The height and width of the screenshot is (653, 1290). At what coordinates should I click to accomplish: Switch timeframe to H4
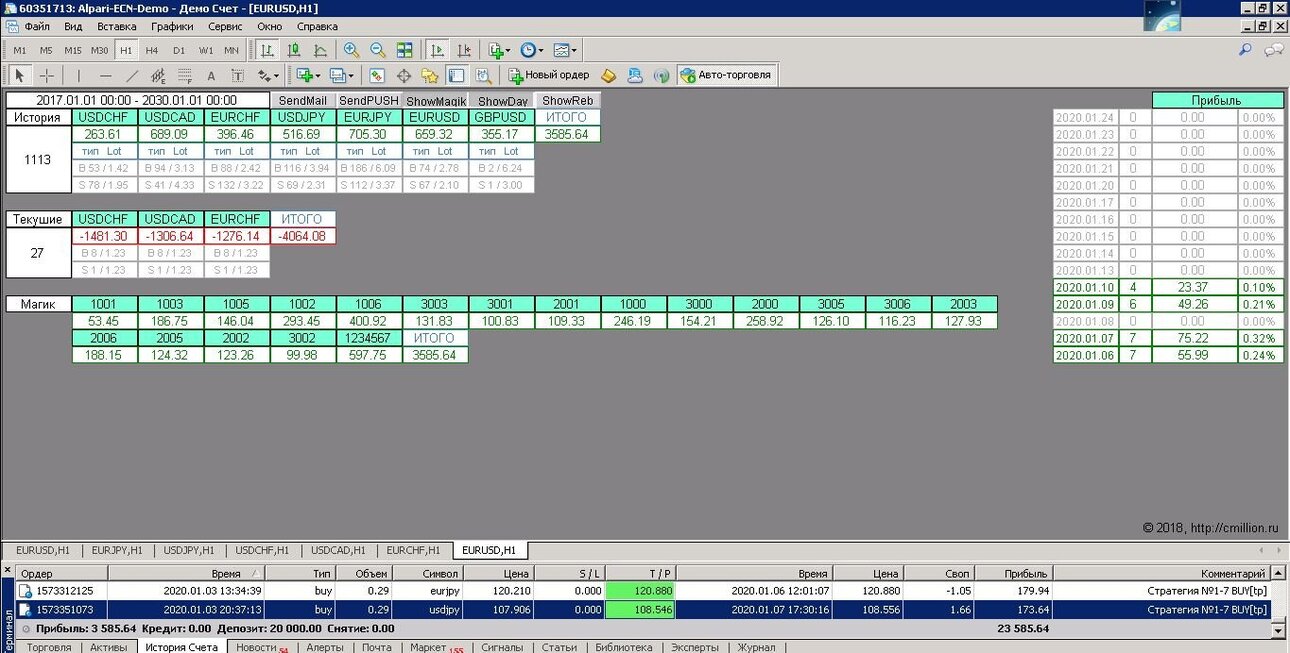(x=152, y=50)
